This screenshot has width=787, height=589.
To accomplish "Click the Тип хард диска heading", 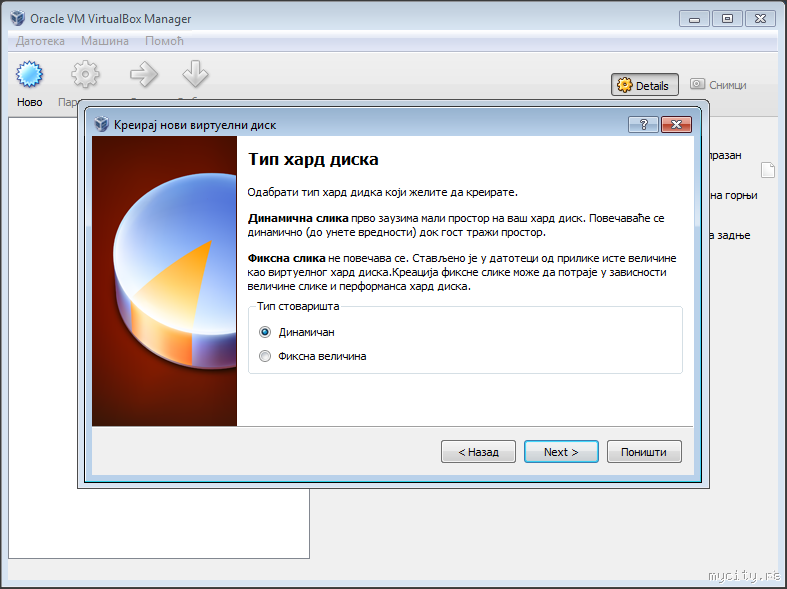I will pos(313,160).
